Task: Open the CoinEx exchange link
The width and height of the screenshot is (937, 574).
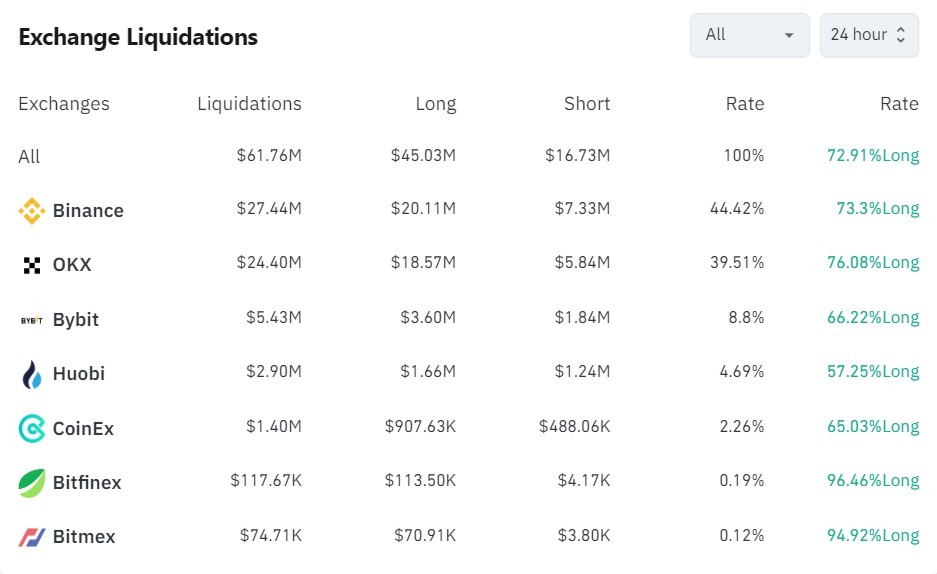Action: [83, 429]
